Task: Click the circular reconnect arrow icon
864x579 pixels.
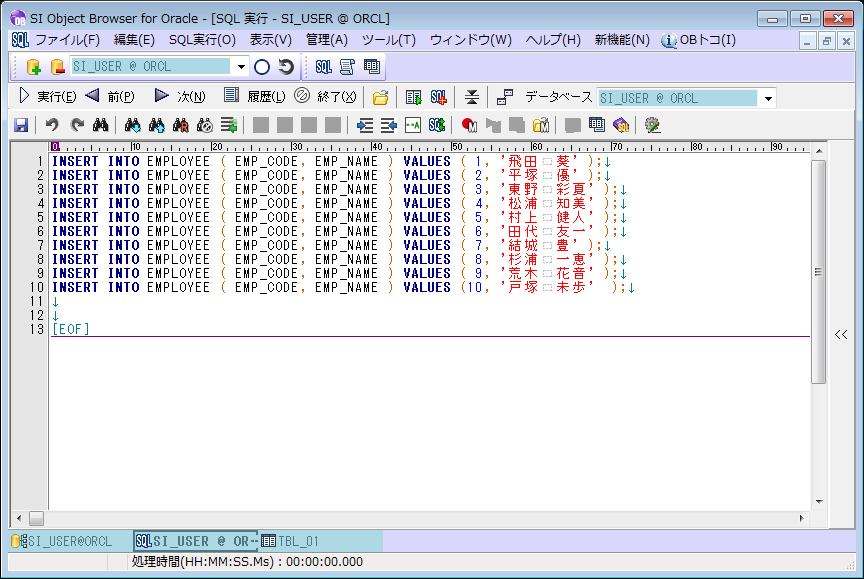Action: (x=286, y=67)
